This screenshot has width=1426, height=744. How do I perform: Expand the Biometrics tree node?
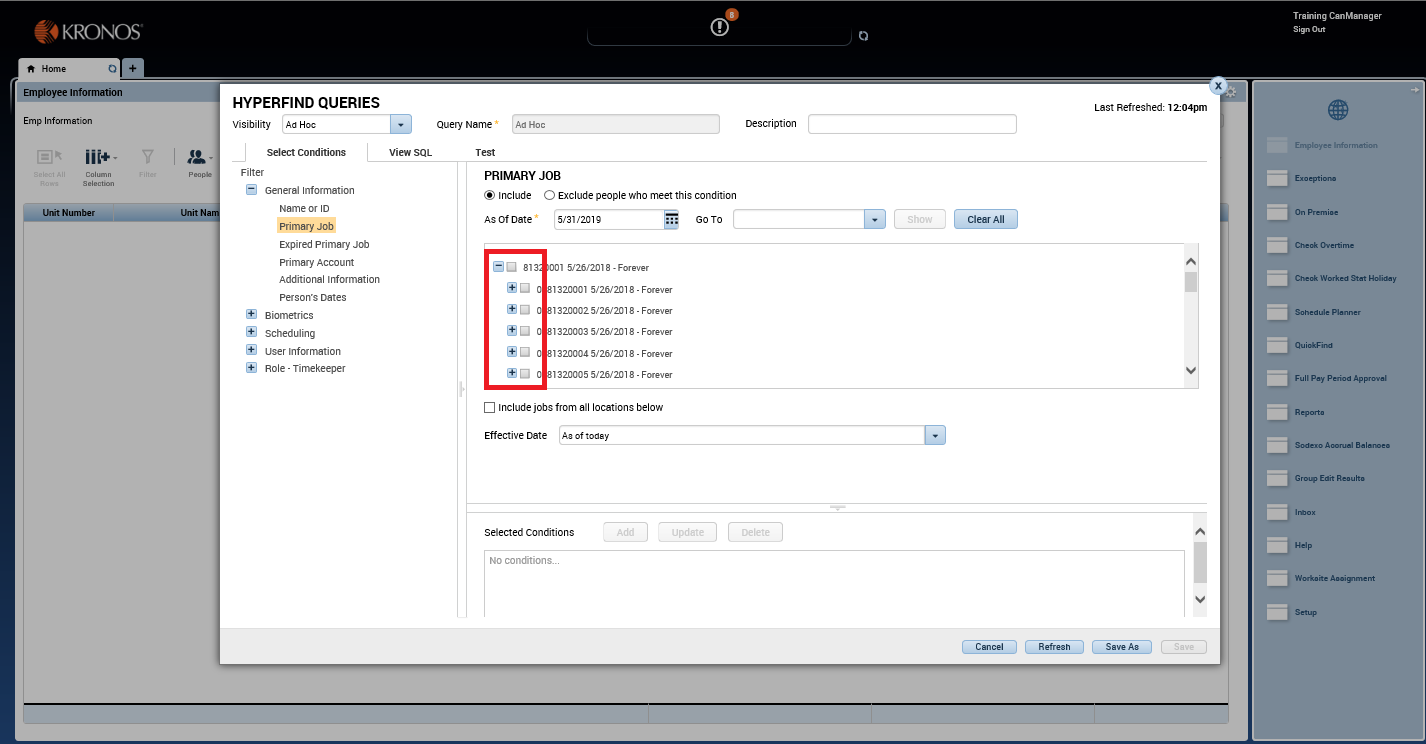pos(251,314)
